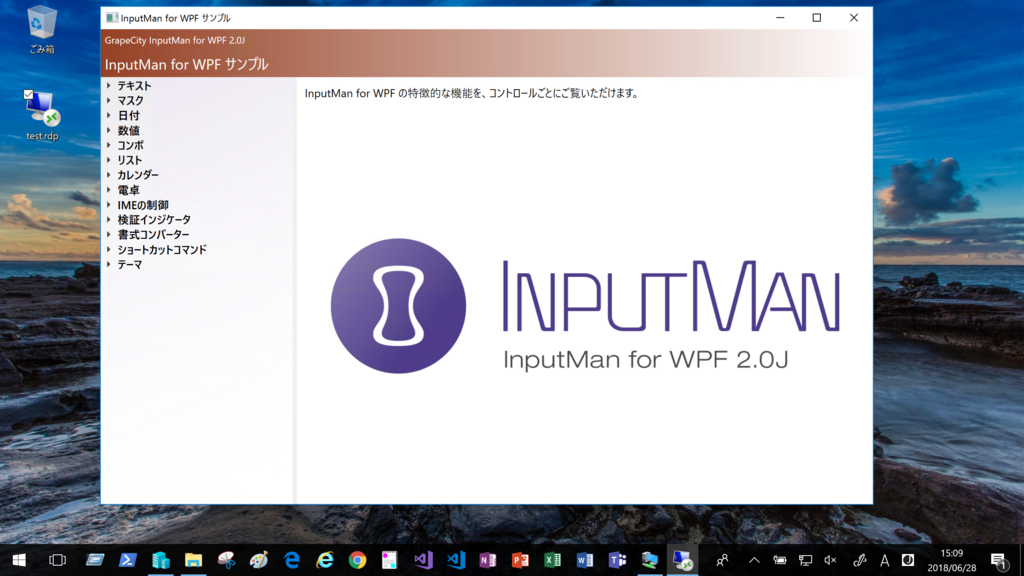
Task: Toggle the checkbox on test.rdp icon
Action: [28, 95]
